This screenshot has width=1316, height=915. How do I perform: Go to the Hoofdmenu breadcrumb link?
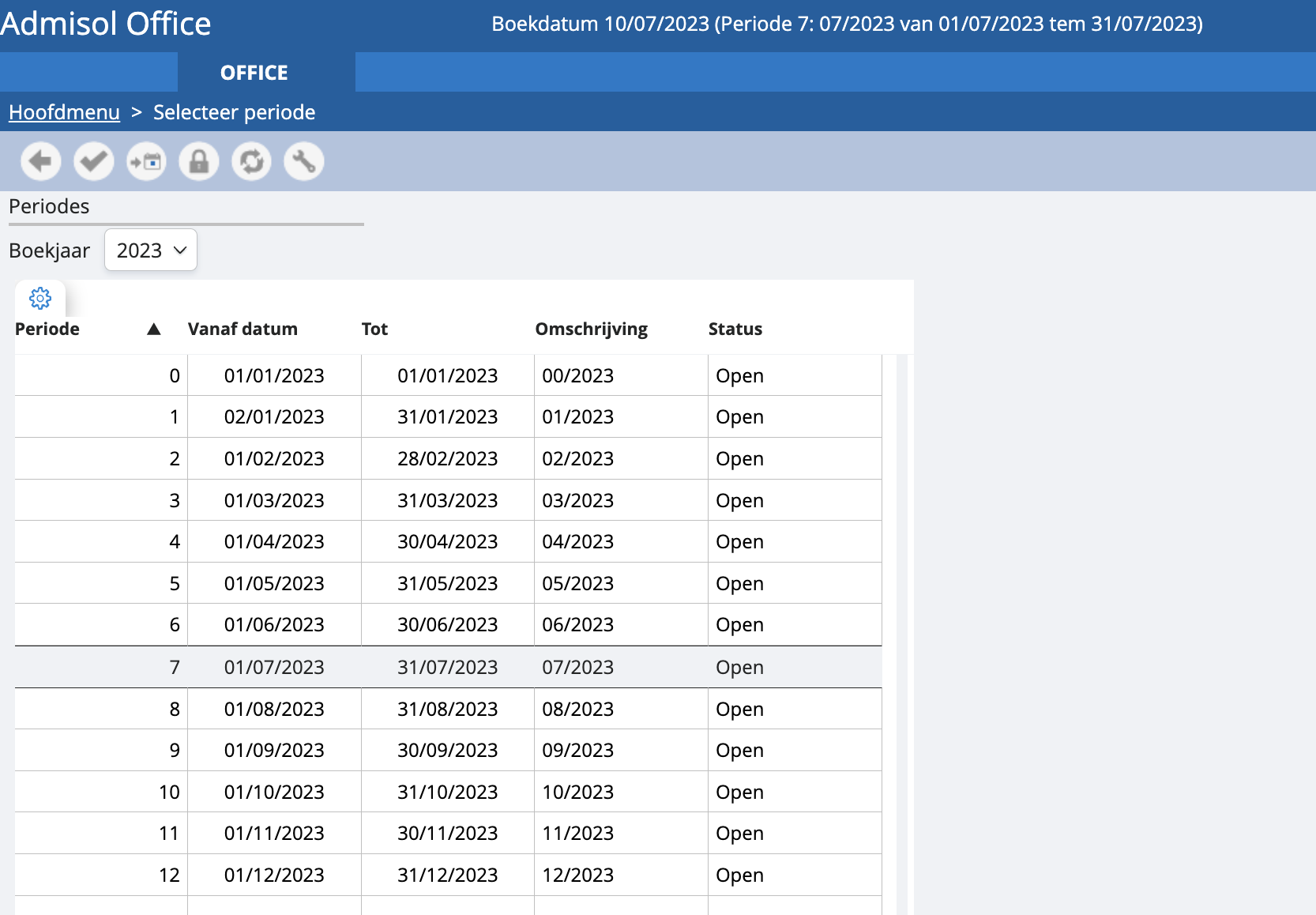pyautogui.click(x=64, y=113)
